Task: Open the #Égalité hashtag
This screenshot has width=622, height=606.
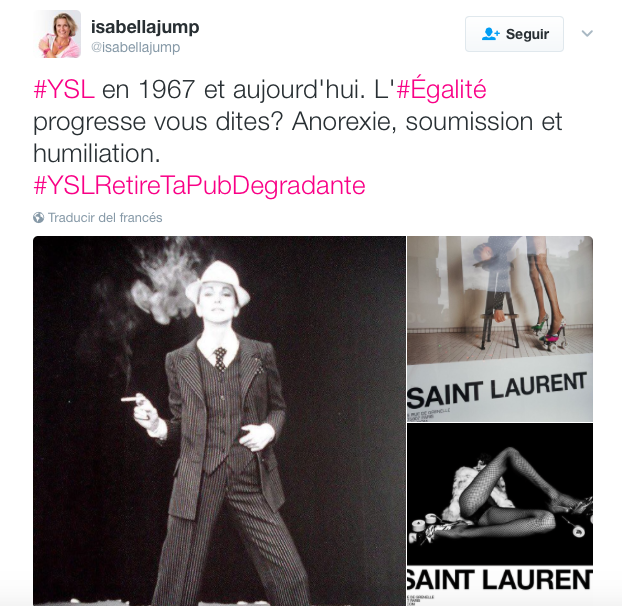Action: (442, 89)
